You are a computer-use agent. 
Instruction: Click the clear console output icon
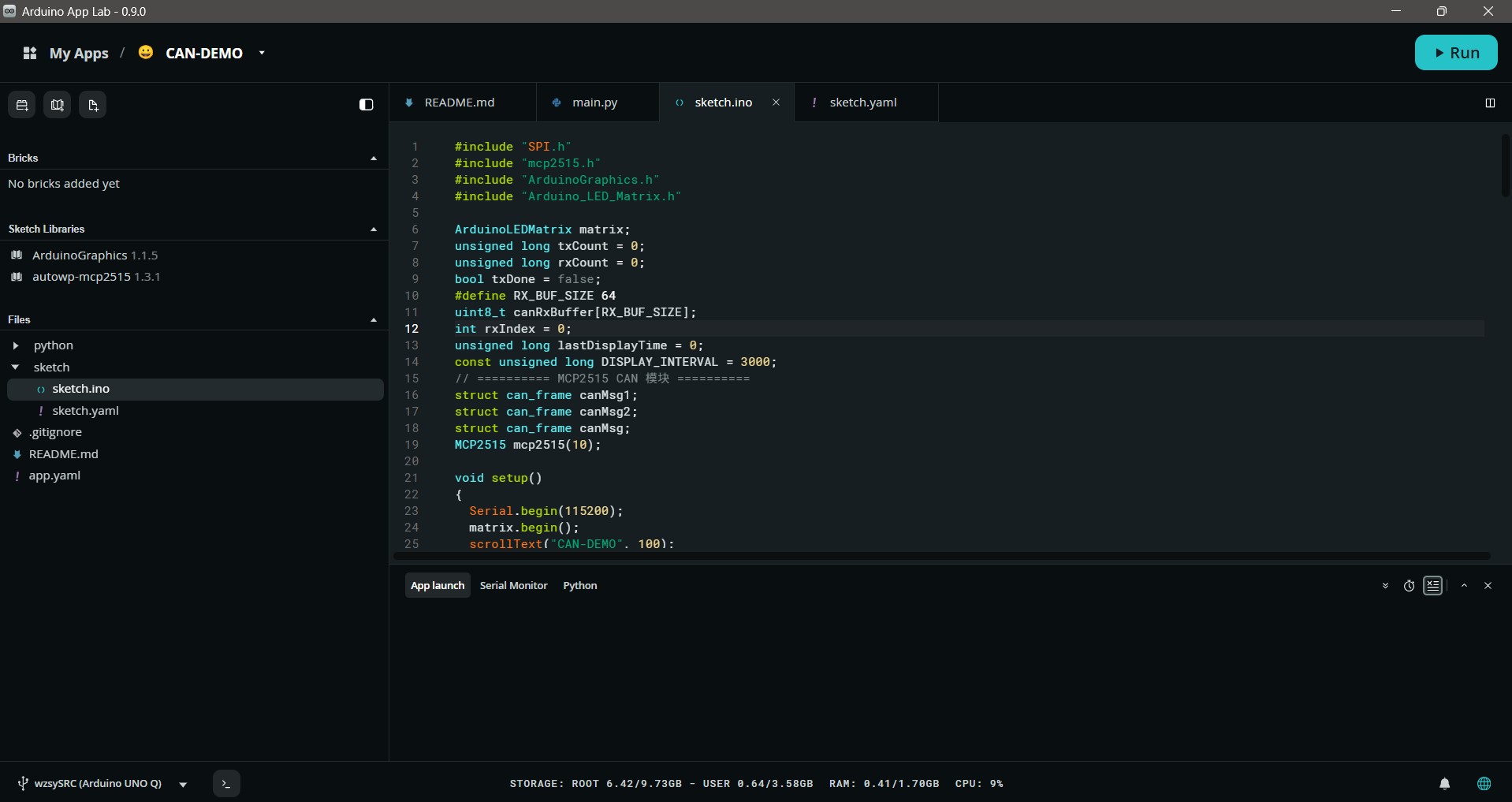(1433, 586)
